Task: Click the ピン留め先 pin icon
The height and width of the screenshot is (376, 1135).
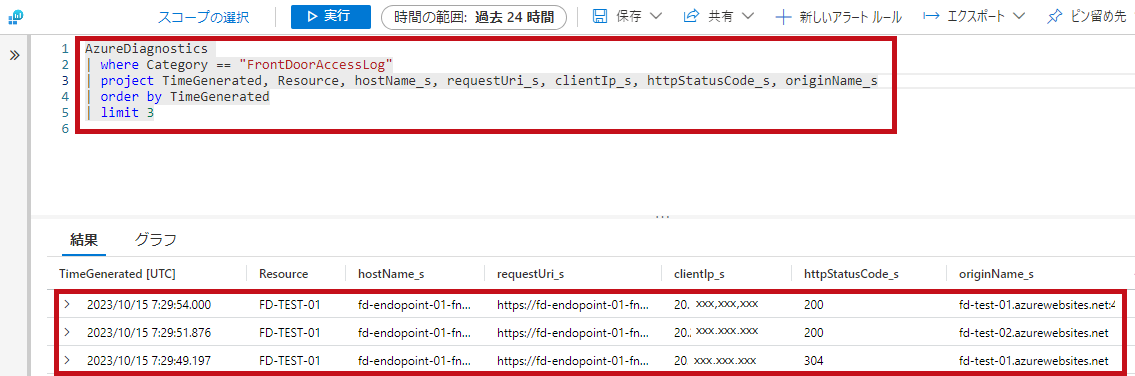Action: pos(1055,16)
